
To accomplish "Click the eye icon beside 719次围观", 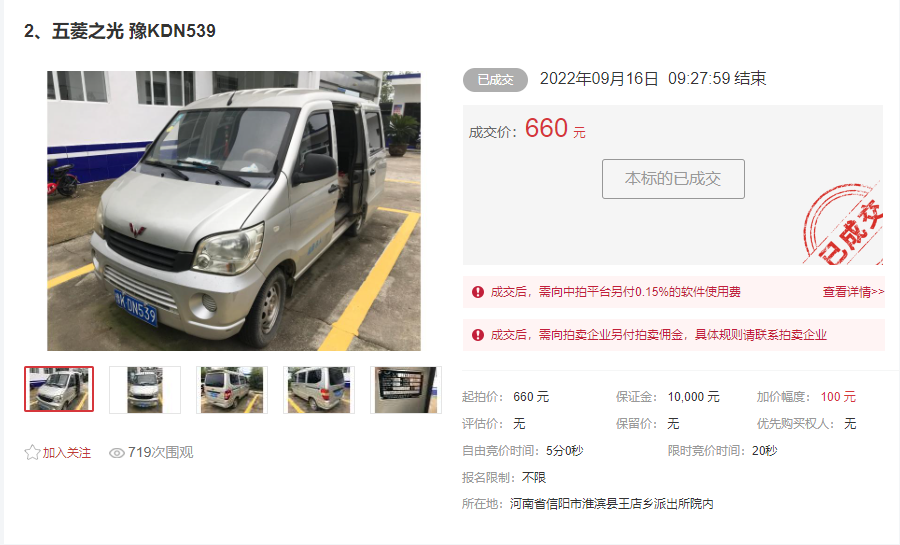I will click(117, 453).
